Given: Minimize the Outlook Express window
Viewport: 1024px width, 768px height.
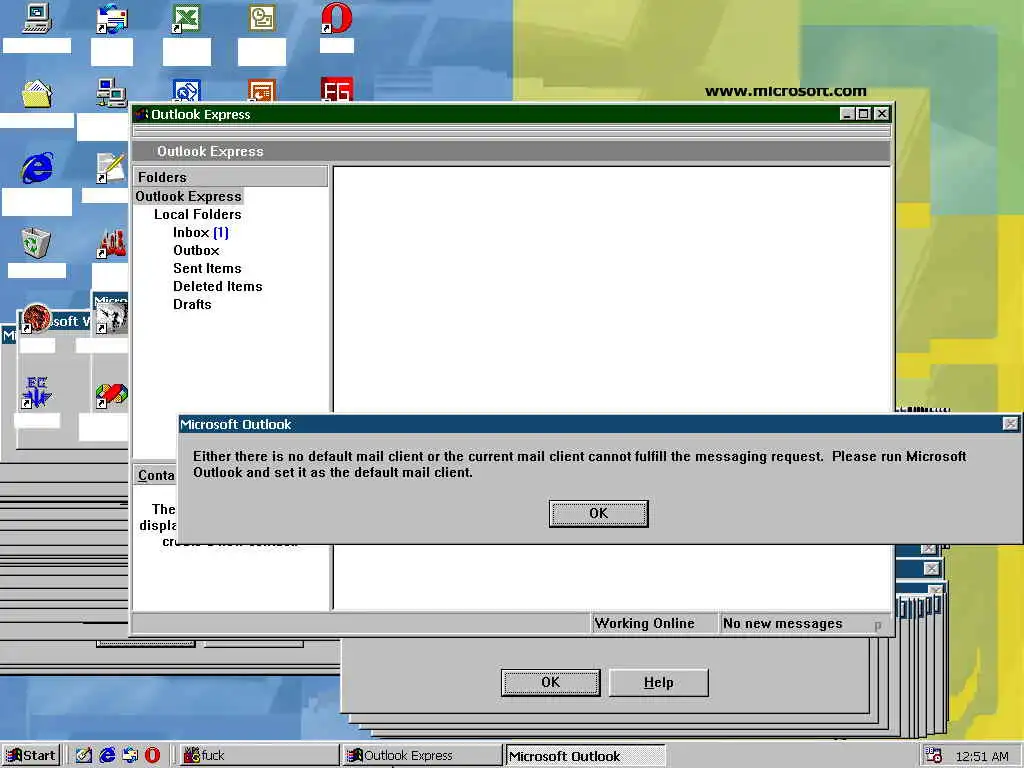Looking at the screenshot, I should 847,114.
